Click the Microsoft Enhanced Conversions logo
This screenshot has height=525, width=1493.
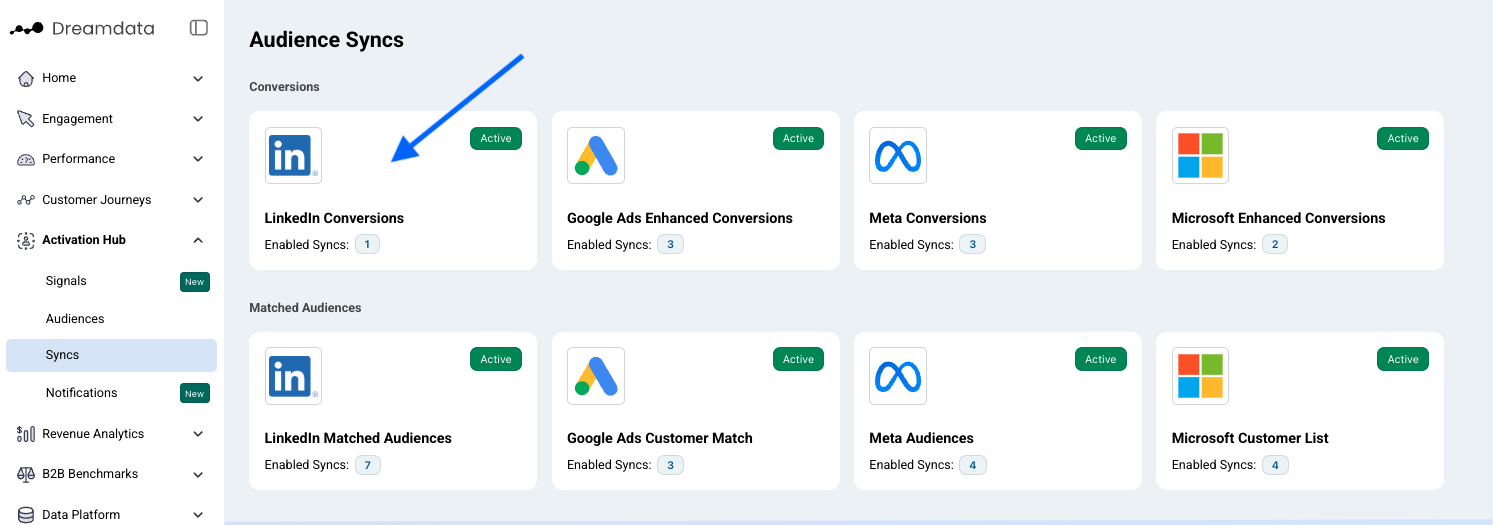click(x=1200, y=155)
